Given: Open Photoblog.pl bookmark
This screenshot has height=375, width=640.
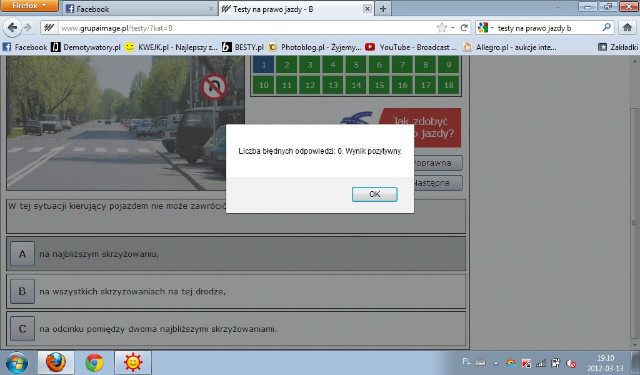Looking at the screenshot, I should (315, 47).
